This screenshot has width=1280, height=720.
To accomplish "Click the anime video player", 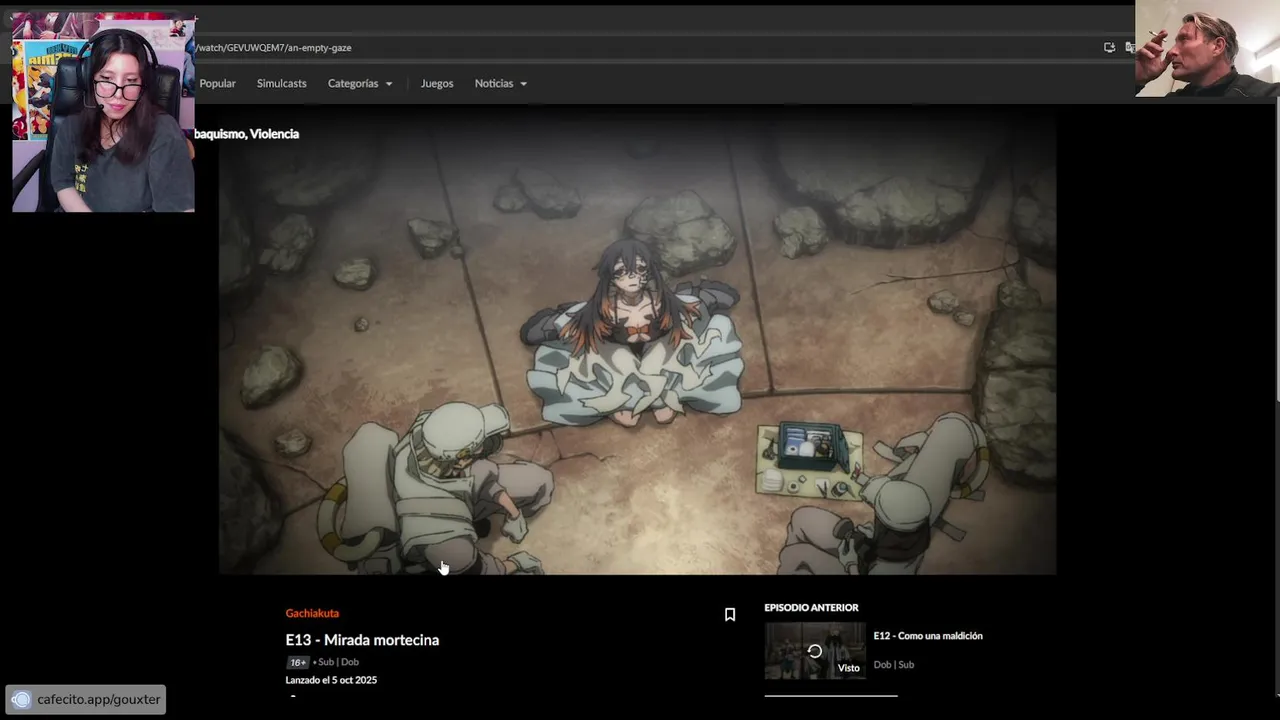I will 638,340.
